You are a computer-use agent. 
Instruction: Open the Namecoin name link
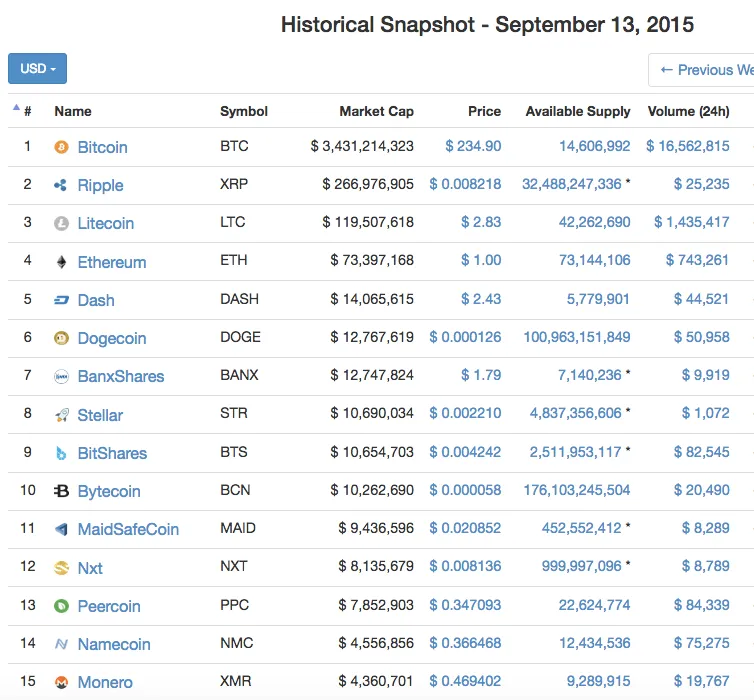(x=114, y=644)
